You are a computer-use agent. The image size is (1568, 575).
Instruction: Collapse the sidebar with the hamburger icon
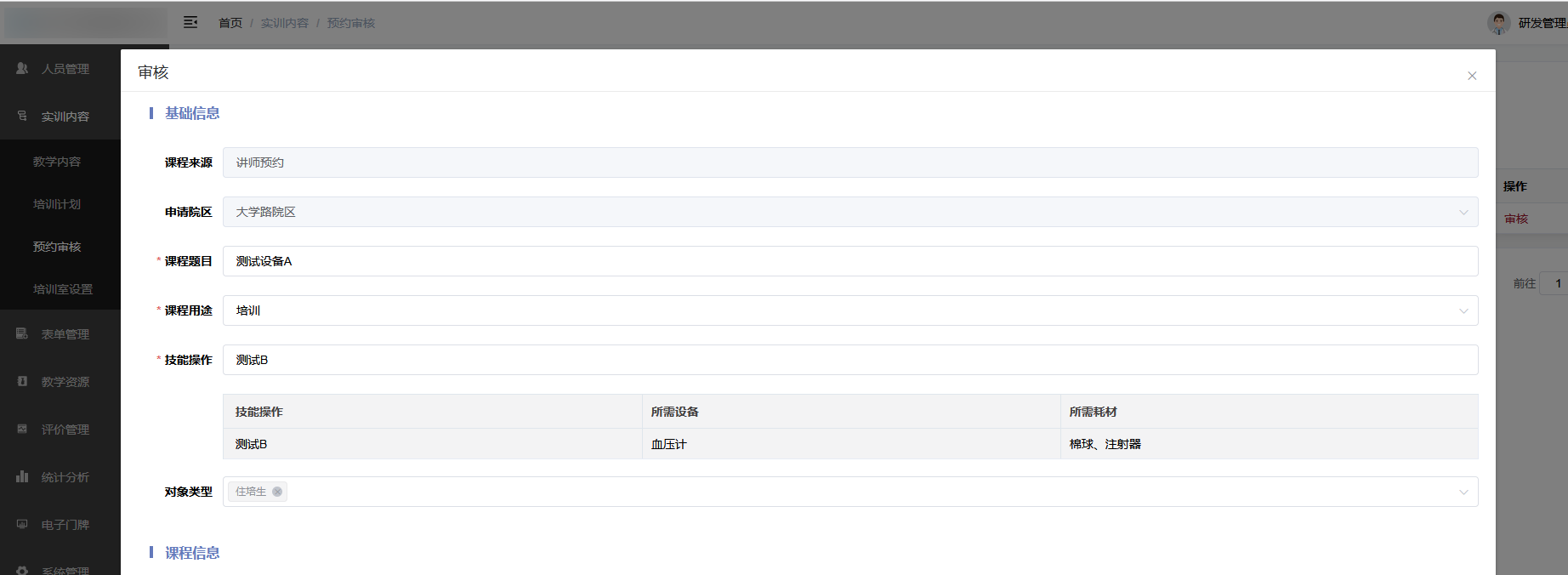pos(190,22)
